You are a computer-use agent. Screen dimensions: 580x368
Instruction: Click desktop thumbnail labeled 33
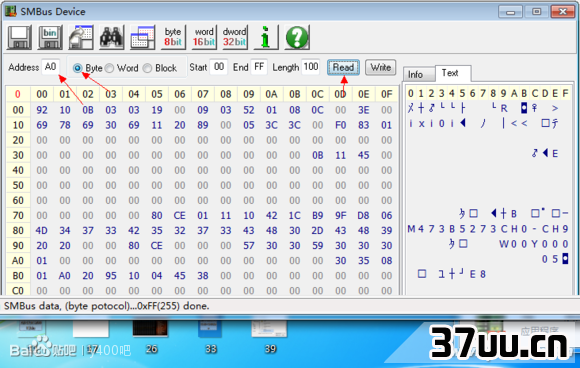pyautogui.click(x=210, y=328)
